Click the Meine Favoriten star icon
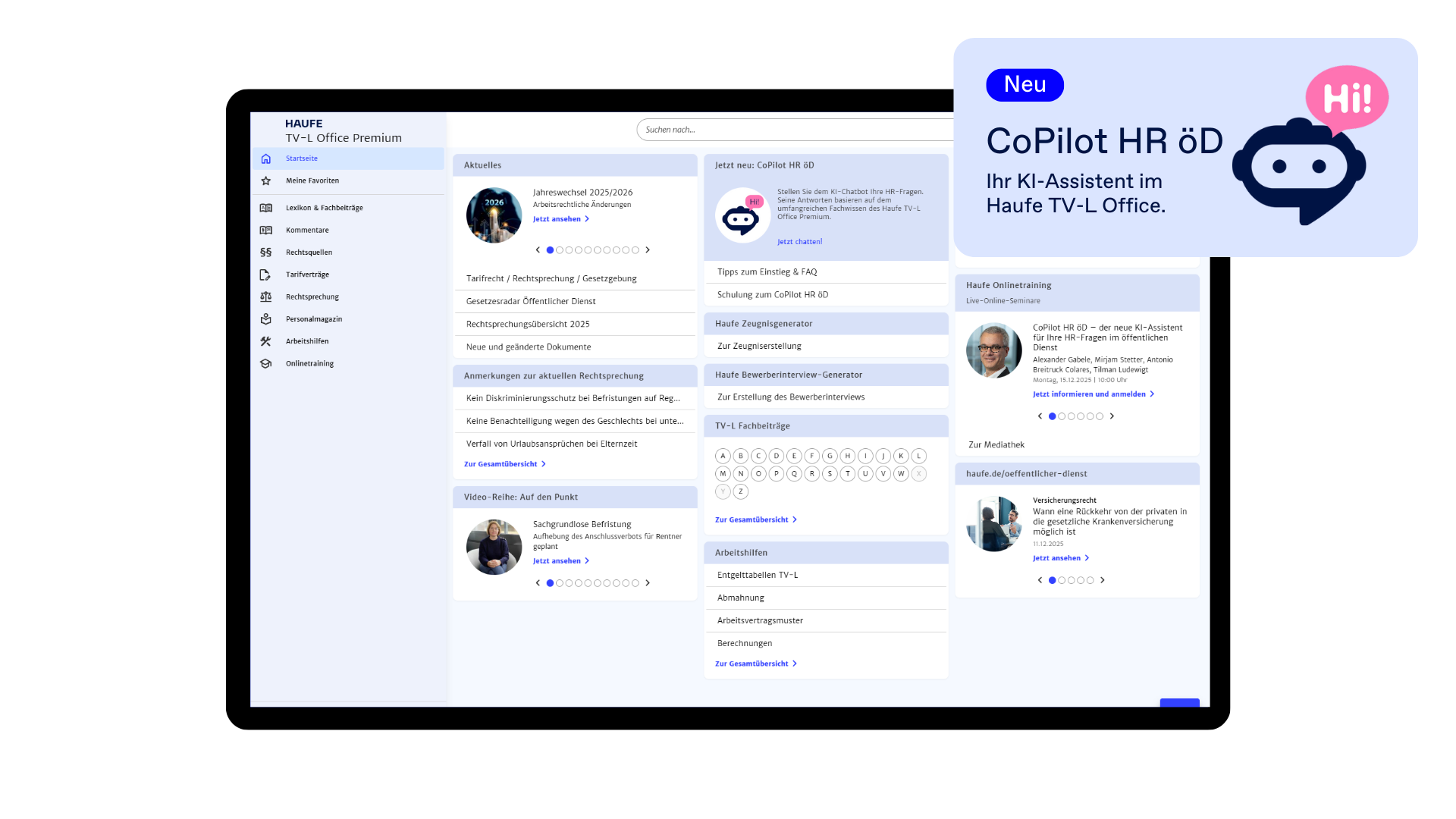Screen dimensions: 1456x819 coord(265,180)
